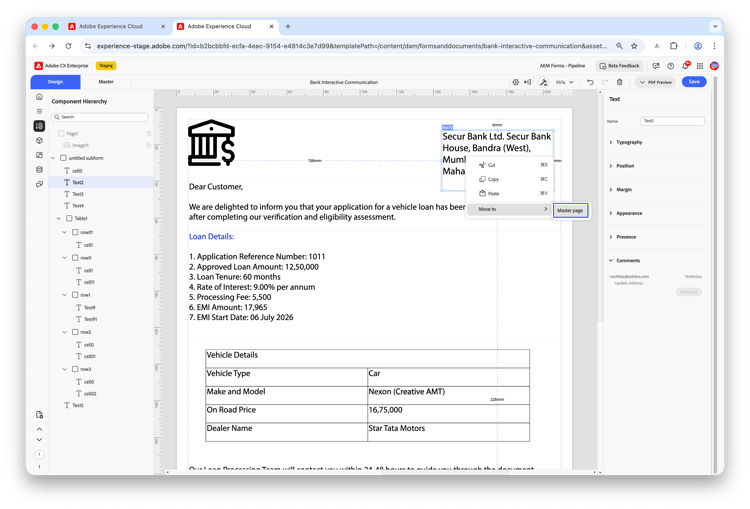This screenshot has height=509, width=750.
Task: Tick the untitled subform checkbox
Action: [63, 158]
